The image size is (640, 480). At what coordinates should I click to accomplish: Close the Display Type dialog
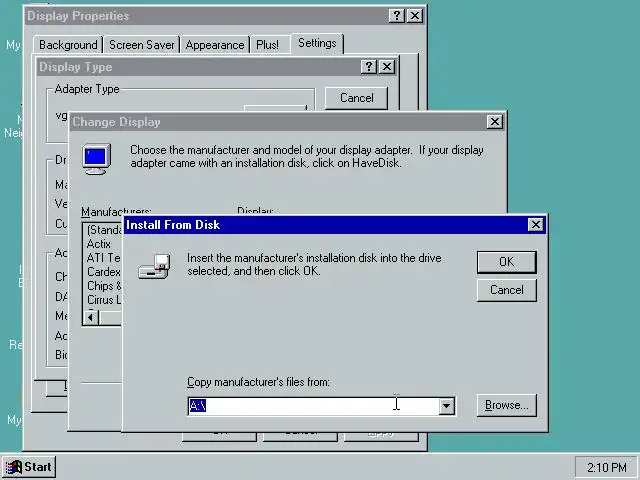[x=387, y=67]
